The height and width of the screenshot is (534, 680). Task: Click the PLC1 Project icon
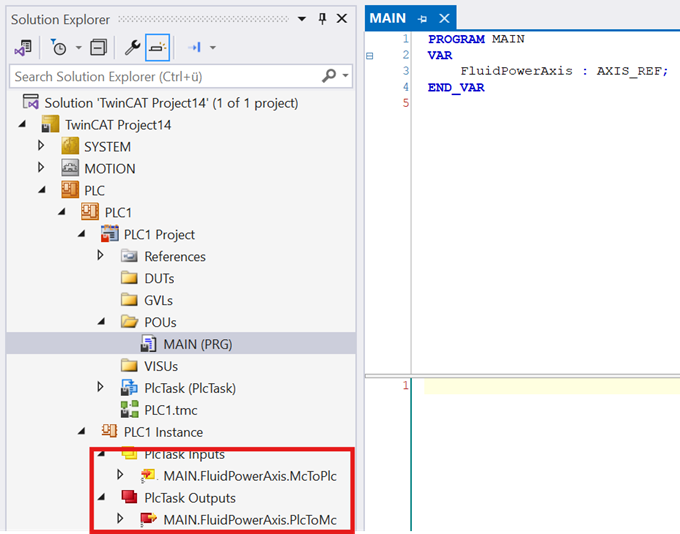[x=110, y=234]
